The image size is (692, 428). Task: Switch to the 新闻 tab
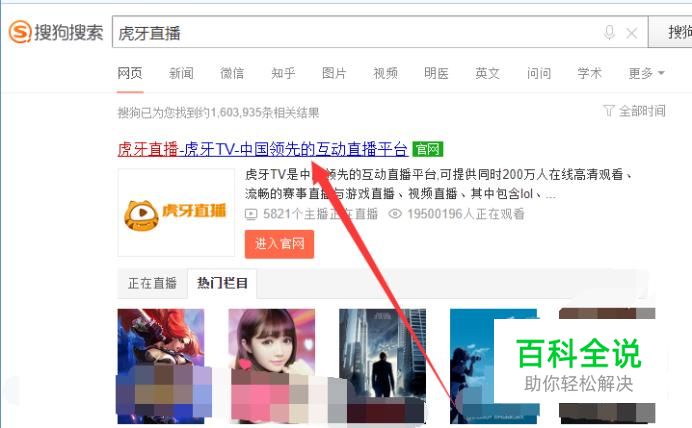181,73
